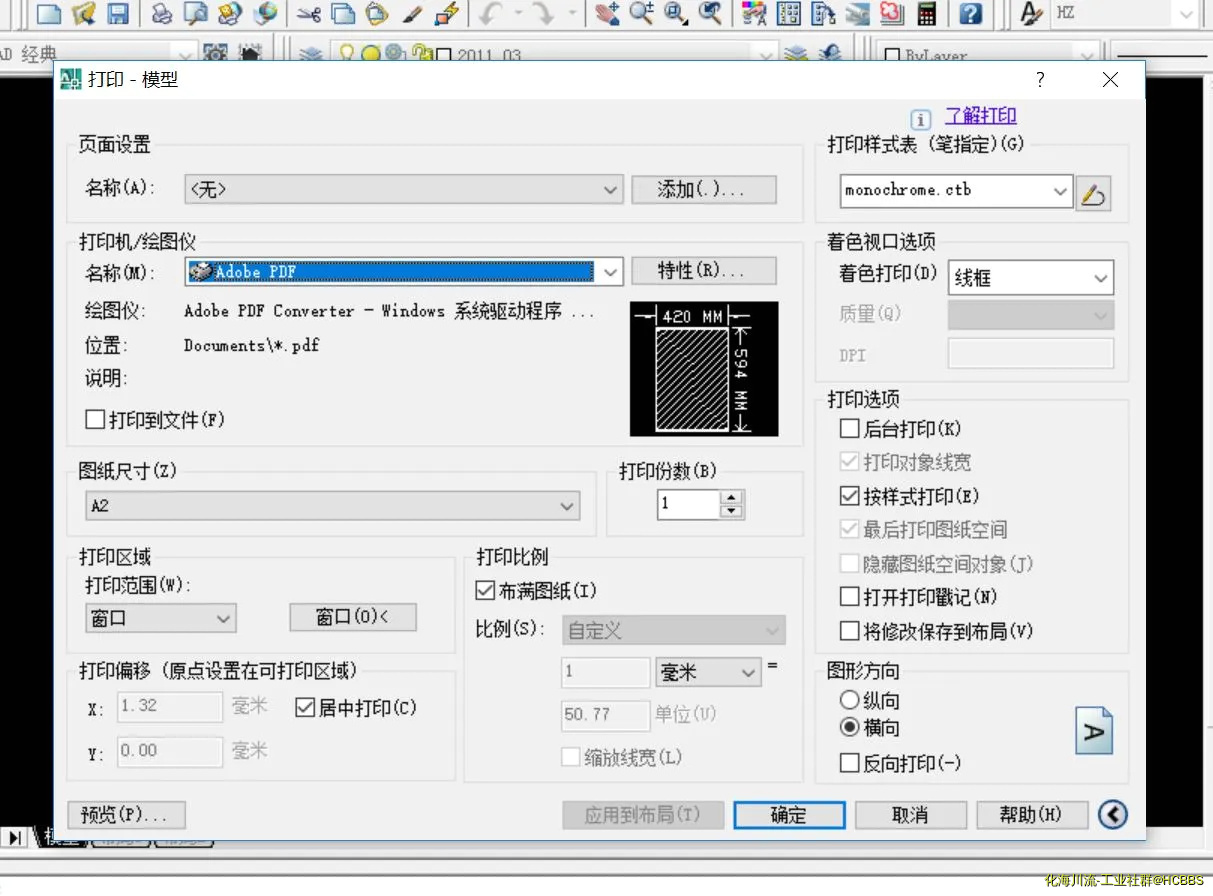Click the Markup Set Manager icon
Viewport: 1213px width, 896px height.
pyautogui.click(x=891, y=14)
